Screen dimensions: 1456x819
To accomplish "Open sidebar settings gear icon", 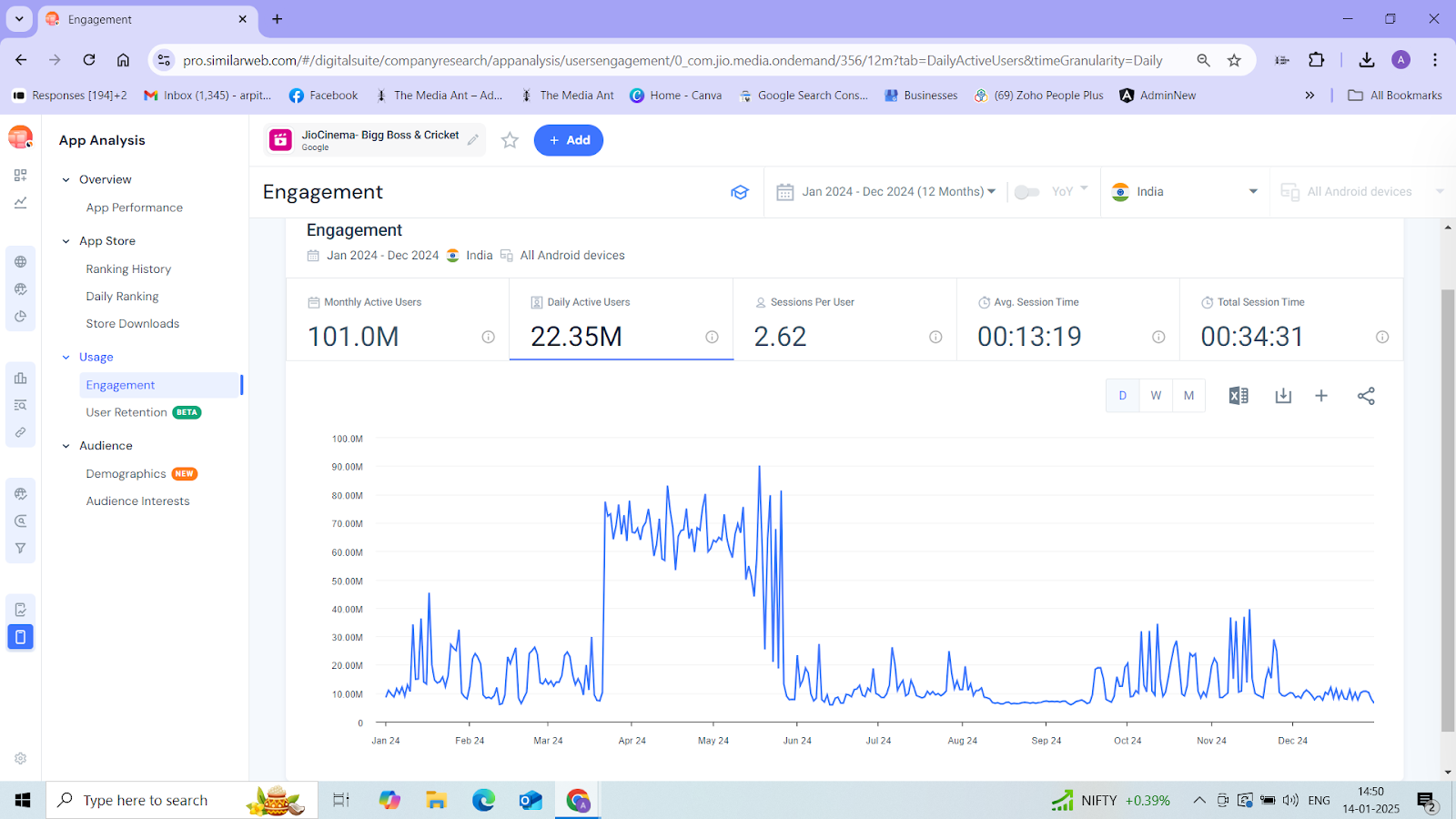I will (x=20, y=758).
